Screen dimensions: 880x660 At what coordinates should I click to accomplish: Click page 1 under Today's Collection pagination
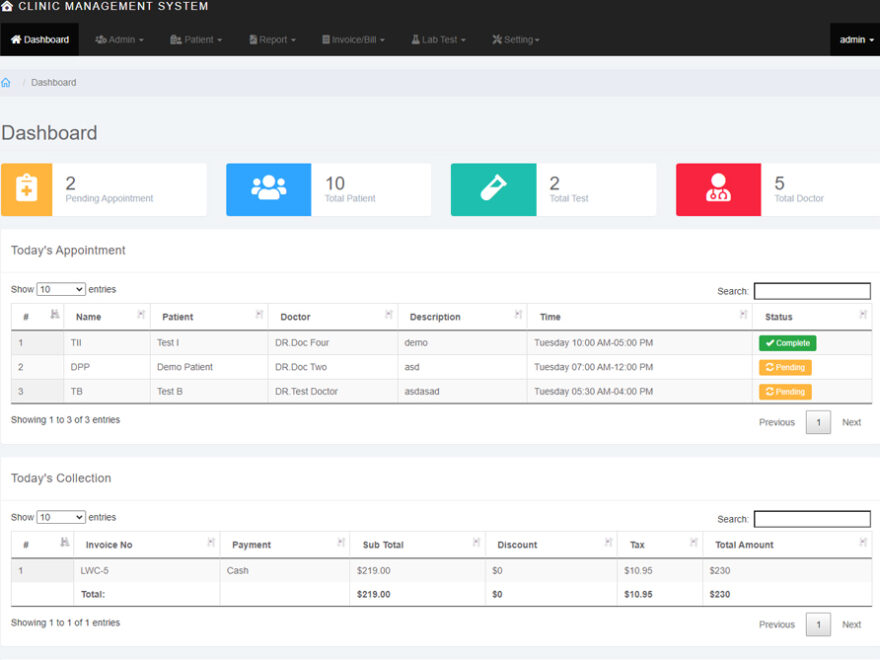point(818,624)
